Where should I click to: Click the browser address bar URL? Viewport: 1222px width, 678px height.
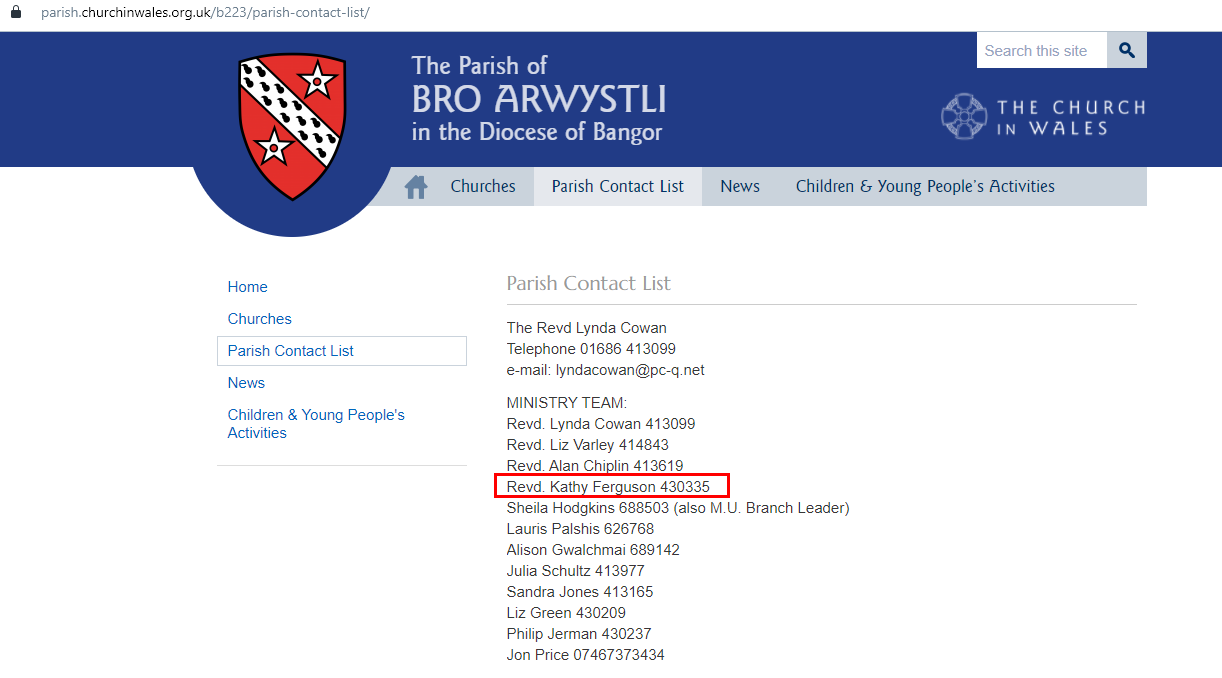205,13
